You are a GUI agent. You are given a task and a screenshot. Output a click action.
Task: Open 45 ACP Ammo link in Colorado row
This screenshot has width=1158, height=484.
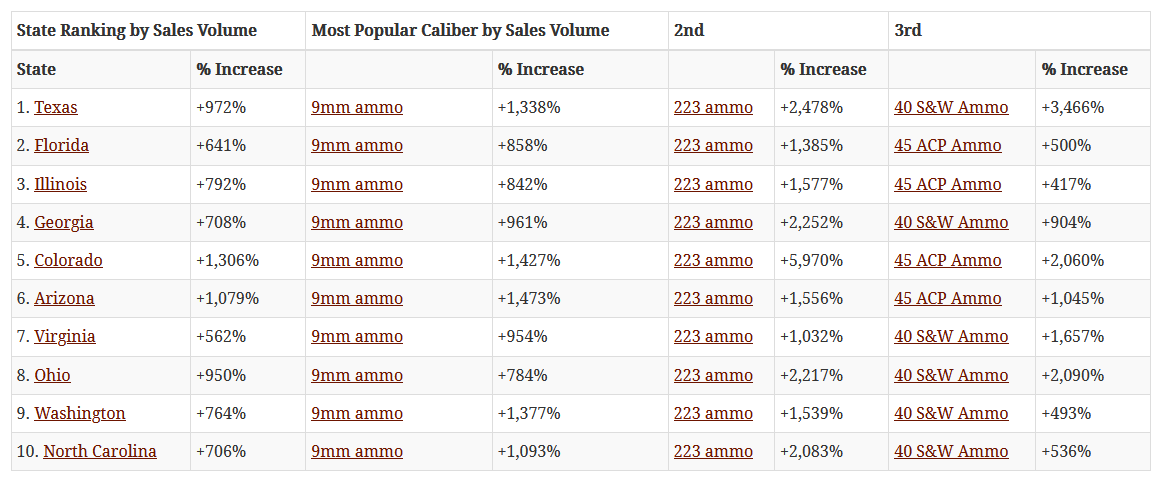point(947,261)
